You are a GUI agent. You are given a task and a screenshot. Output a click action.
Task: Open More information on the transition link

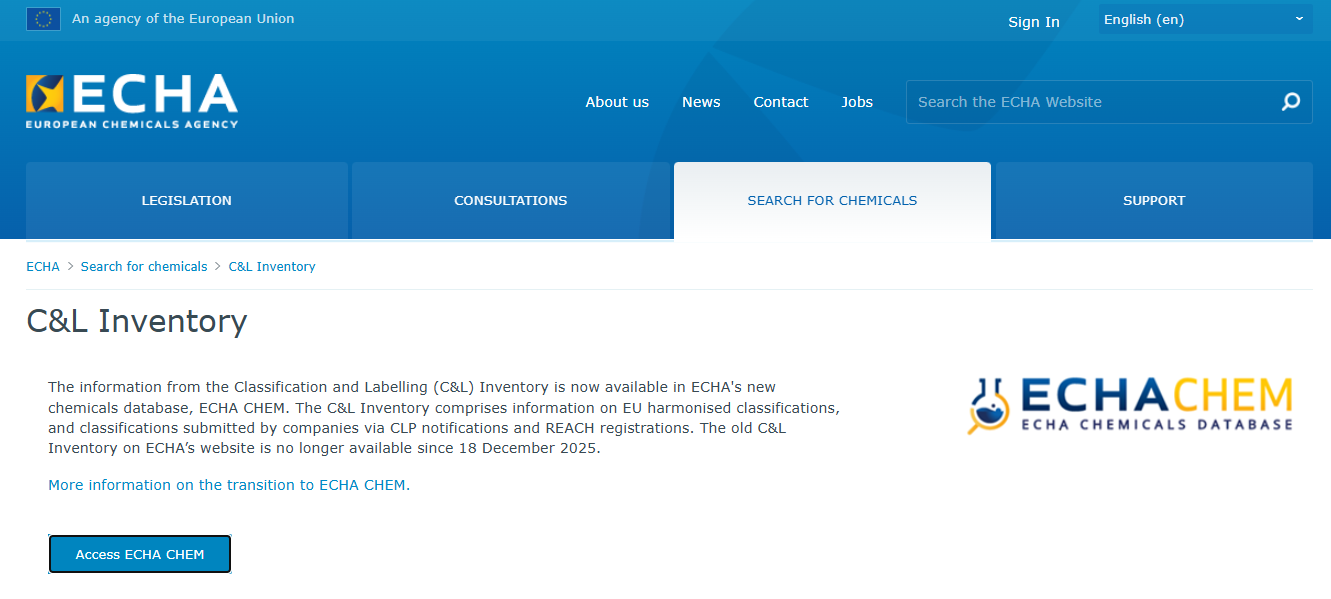point(229,485)
